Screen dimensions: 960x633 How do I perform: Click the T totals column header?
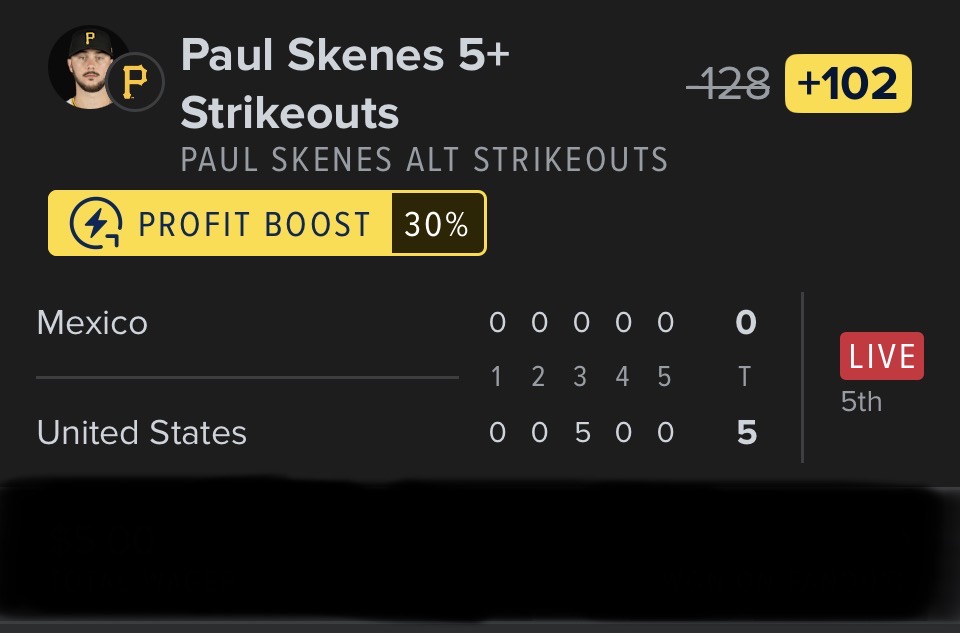[x=744, y=377]
